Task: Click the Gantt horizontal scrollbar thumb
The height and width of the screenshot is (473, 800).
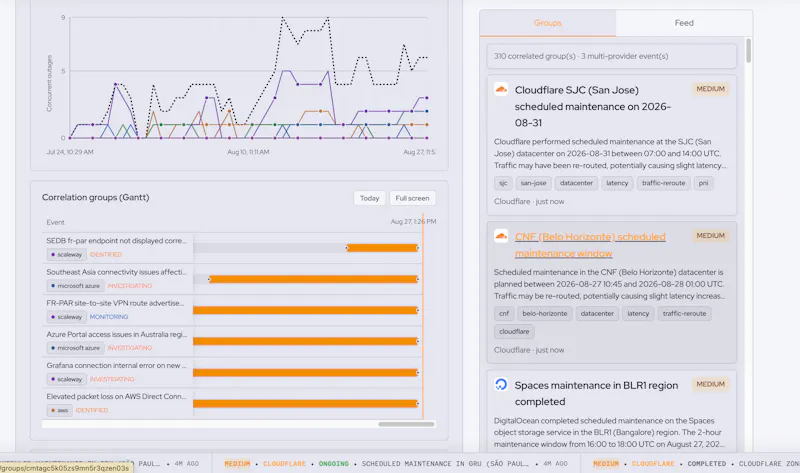Action: (406, 424)
